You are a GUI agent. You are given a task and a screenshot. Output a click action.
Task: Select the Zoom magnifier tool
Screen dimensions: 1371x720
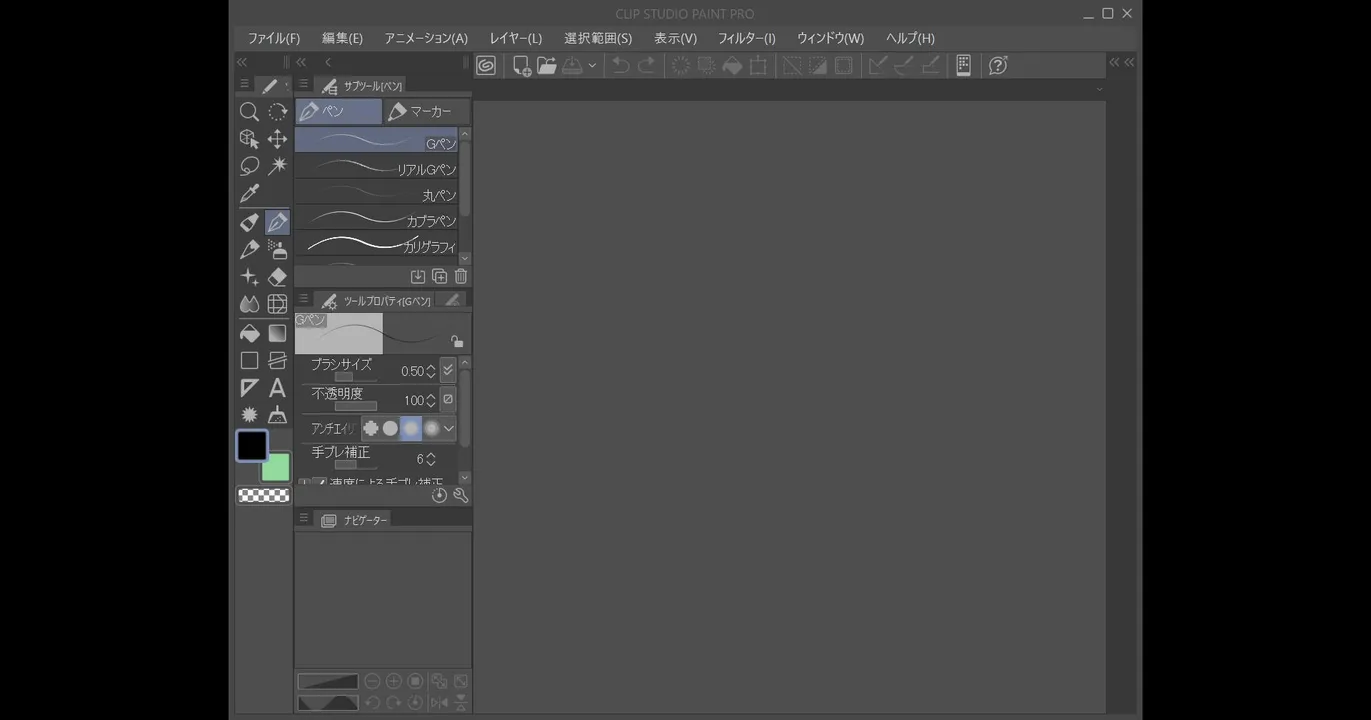249,112
